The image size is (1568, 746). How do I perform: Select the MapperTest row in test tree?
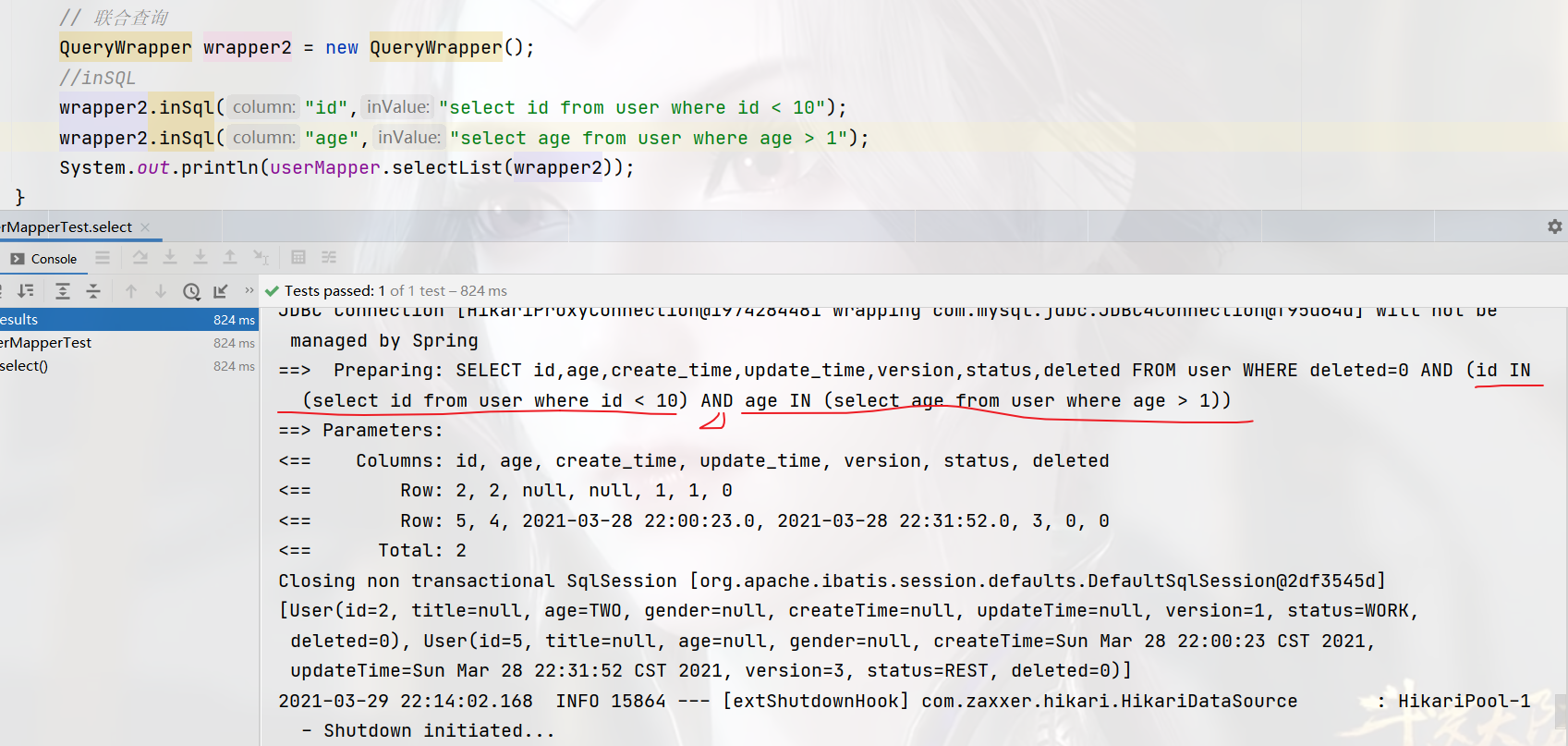tap(128, 343)
